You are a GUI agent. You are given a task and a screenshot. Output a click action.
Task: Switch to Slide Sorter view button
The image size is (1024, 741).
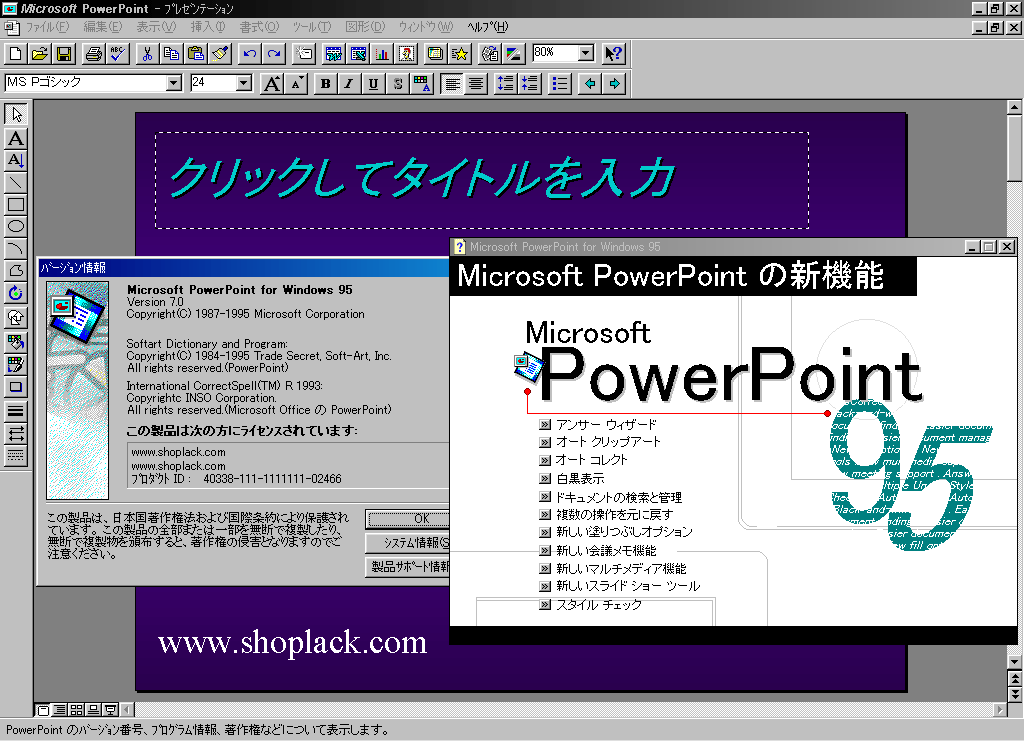pos(76,710)
